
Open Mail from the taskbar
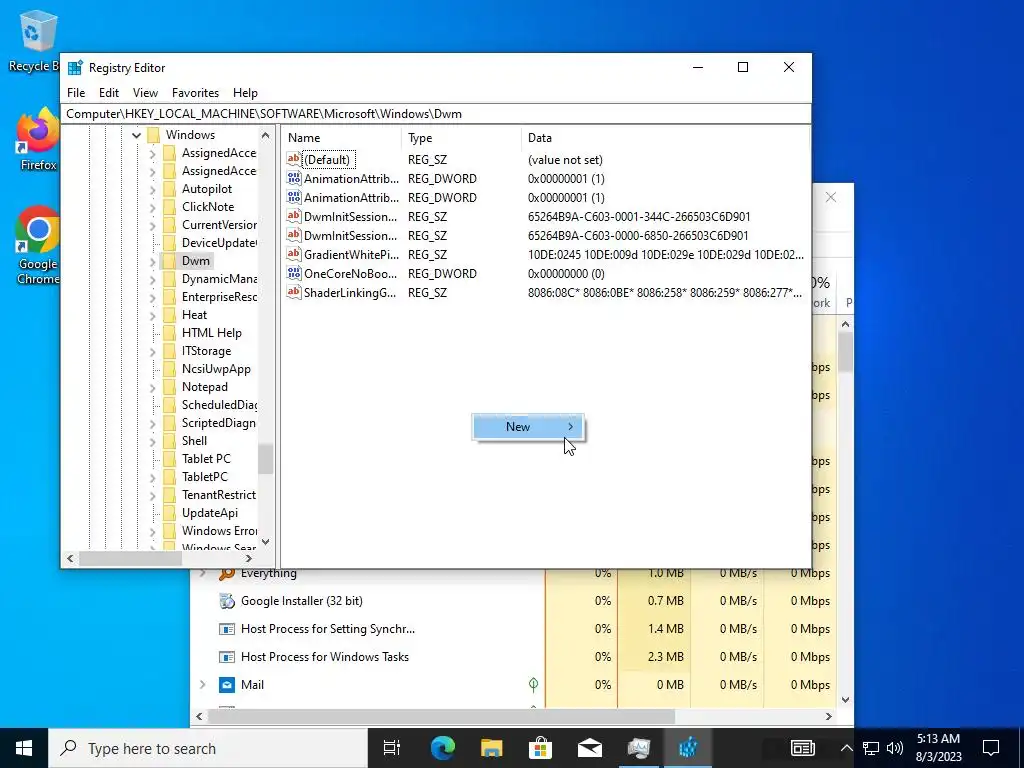click(x=589, y=748)
